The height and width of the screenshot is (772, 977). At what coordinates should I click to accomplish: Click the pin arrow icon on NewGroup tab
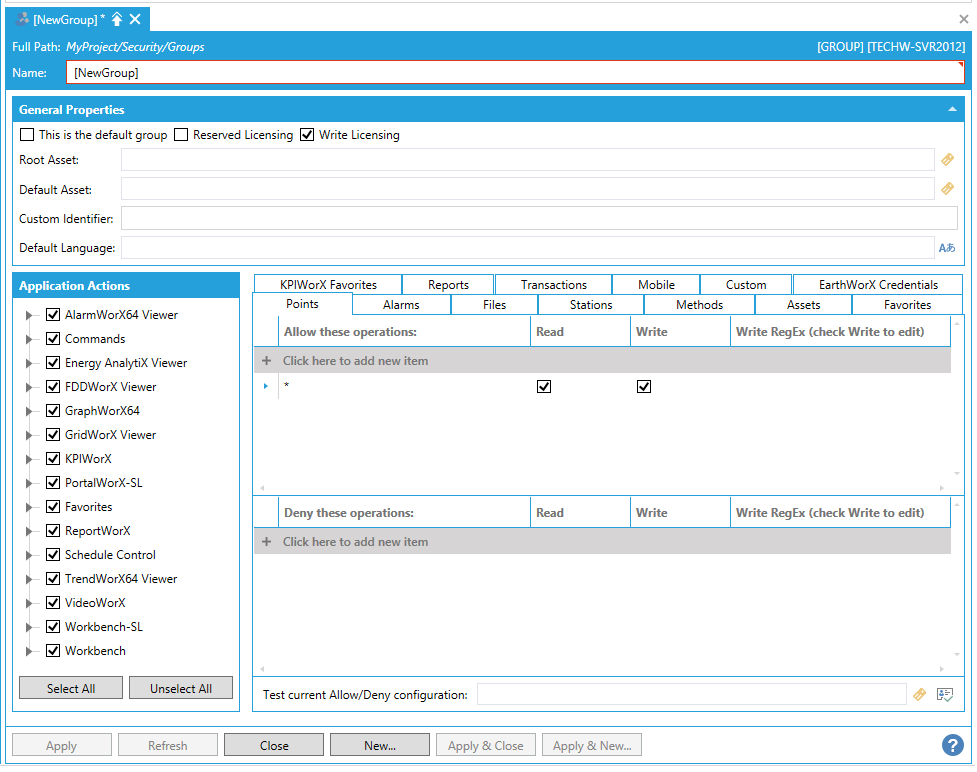pos(117,19)
